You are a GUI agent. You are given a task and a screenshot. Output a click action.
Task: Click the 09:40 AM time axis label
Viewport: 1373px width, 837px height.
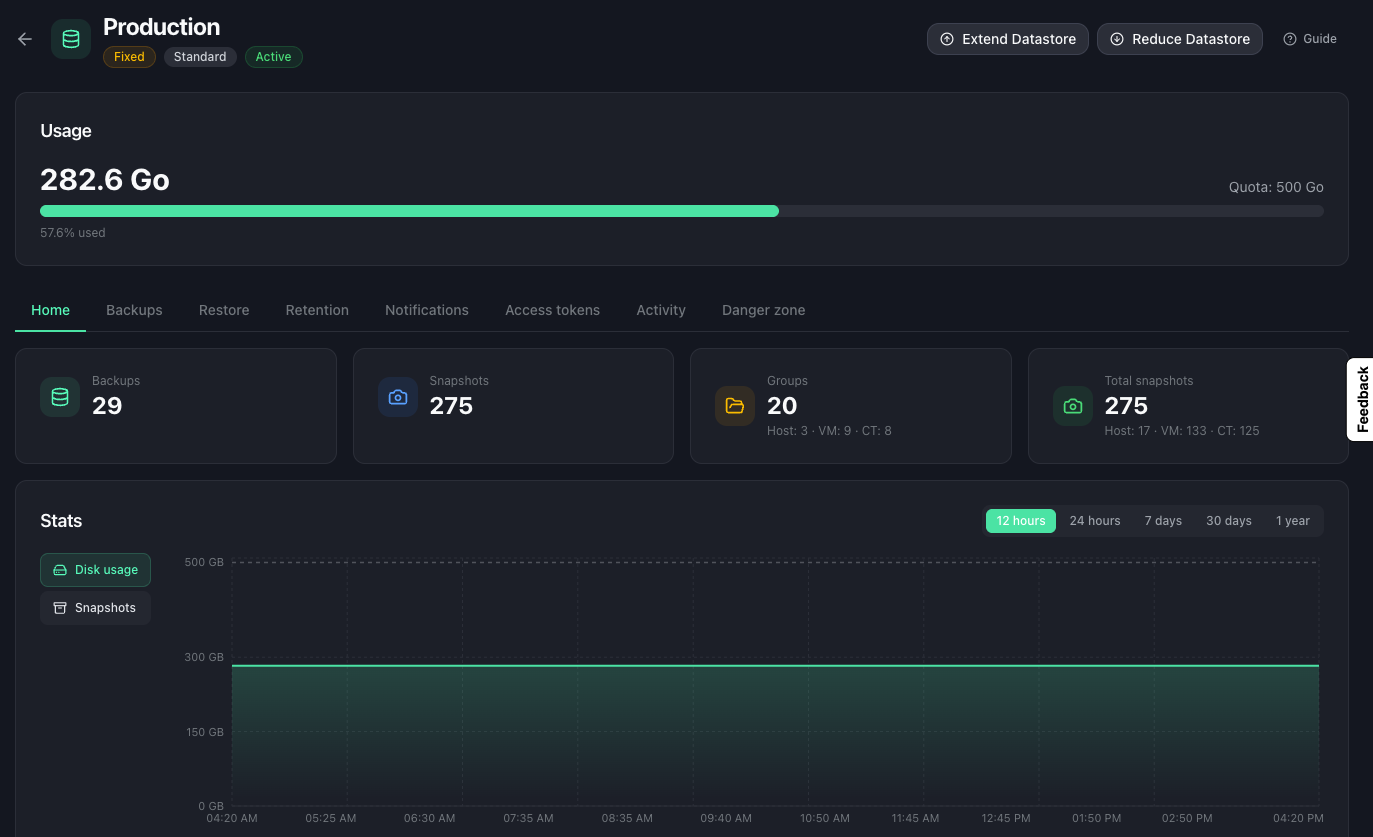pos(726,818)
